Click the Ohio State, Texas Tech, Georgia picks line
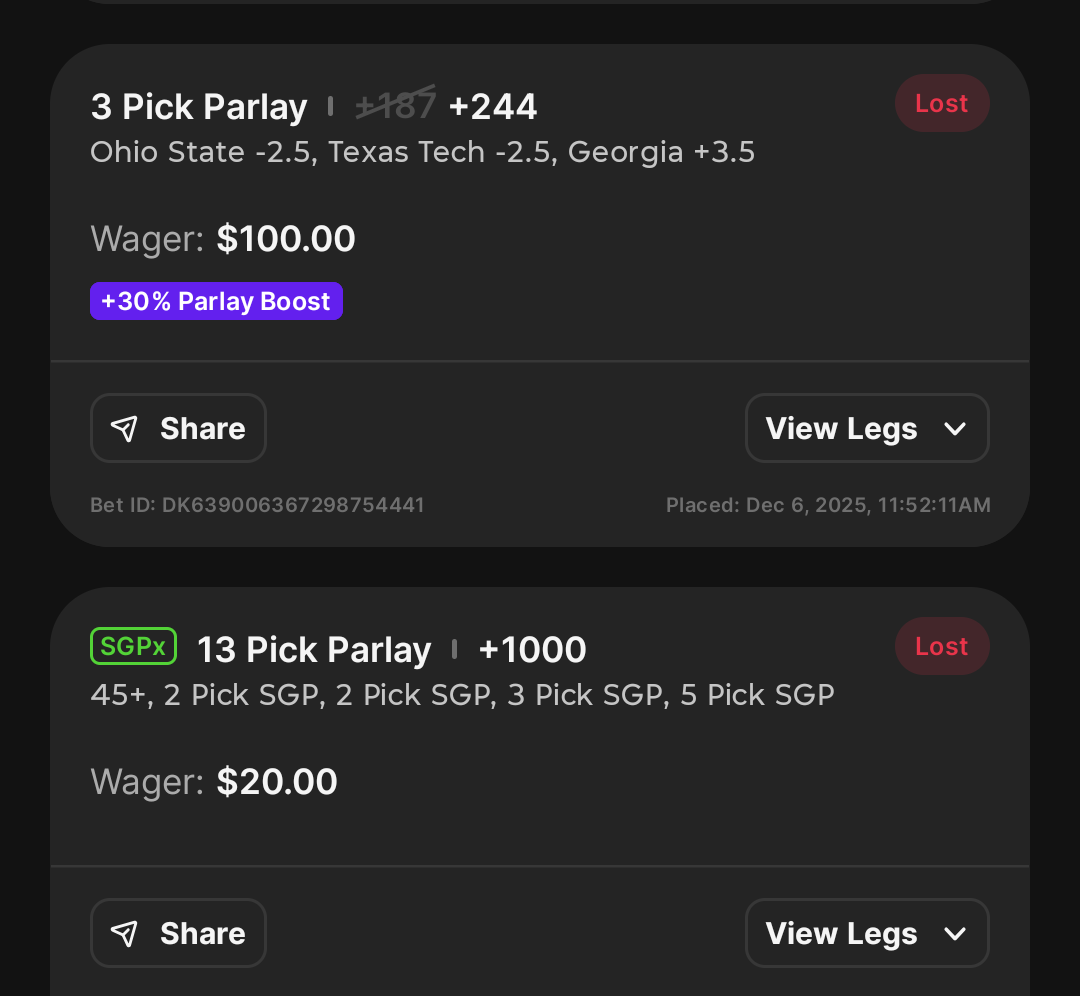This screenshot has width=1080, height=996. [423, 152]
